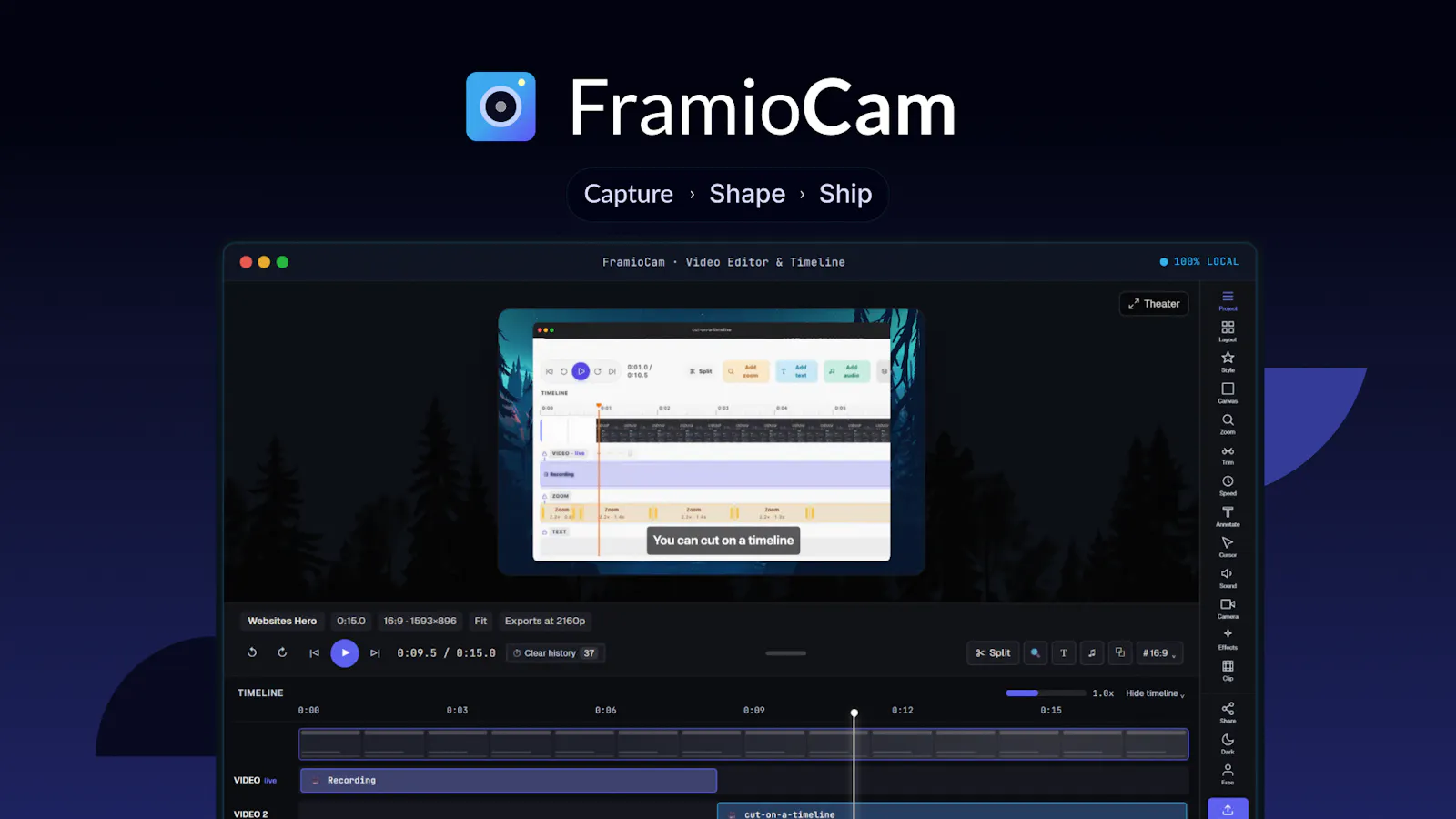This screenshot has height=819, width=1456.
Task: Select the Trim tool icon
Action: 1228,455
